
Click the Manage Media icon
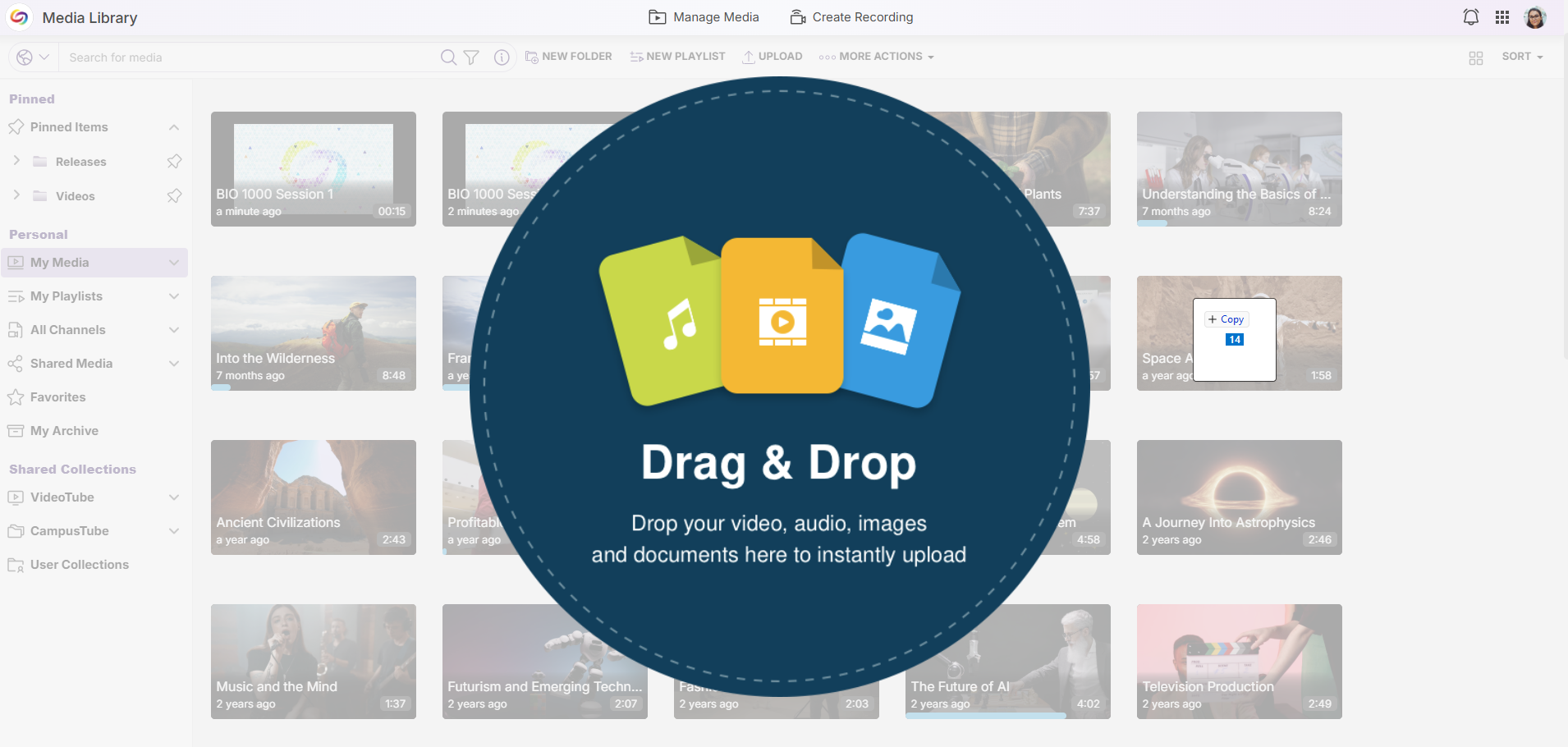point(658,17)
